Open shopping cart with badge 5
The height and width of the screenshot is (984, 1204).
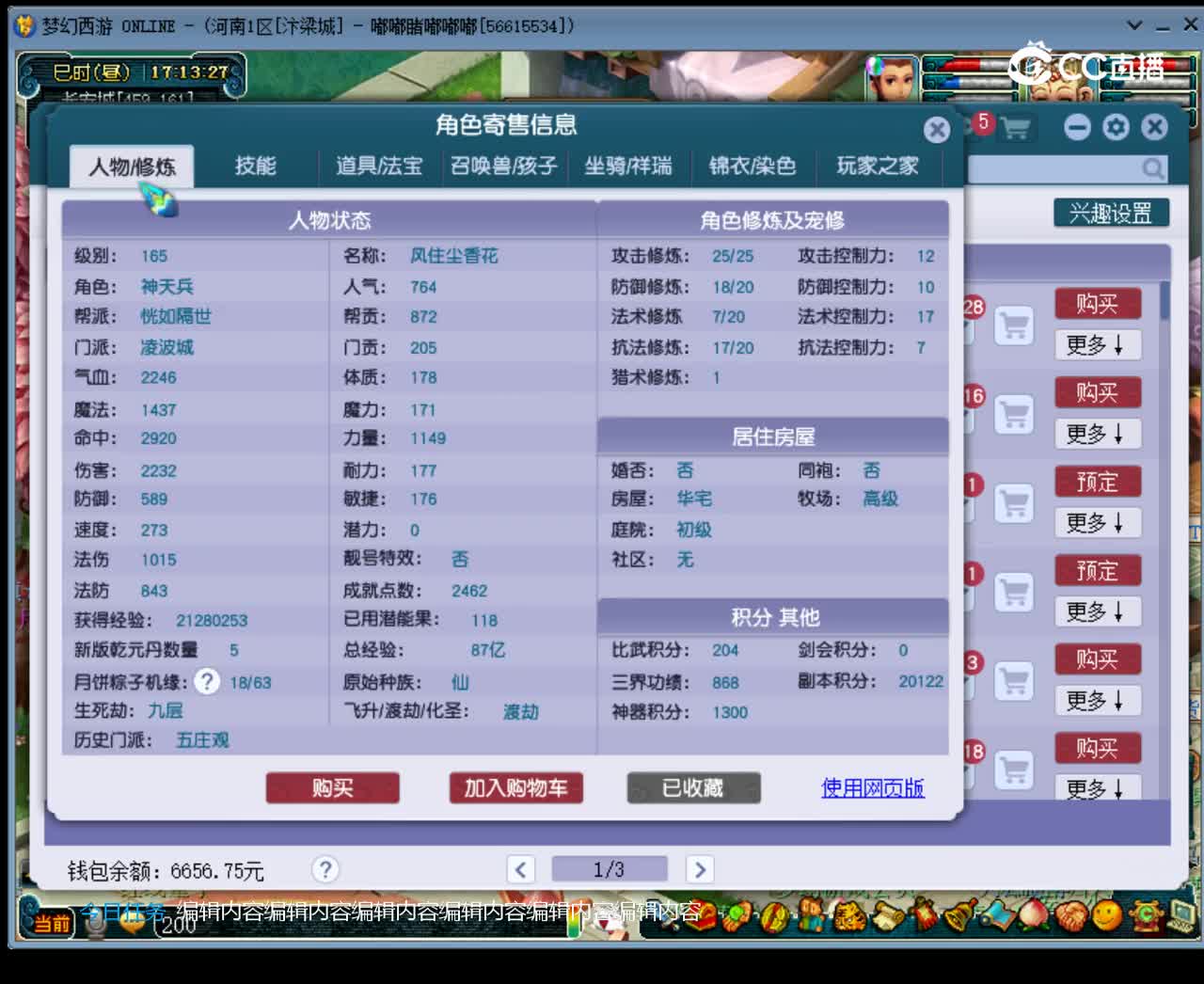1014,128
